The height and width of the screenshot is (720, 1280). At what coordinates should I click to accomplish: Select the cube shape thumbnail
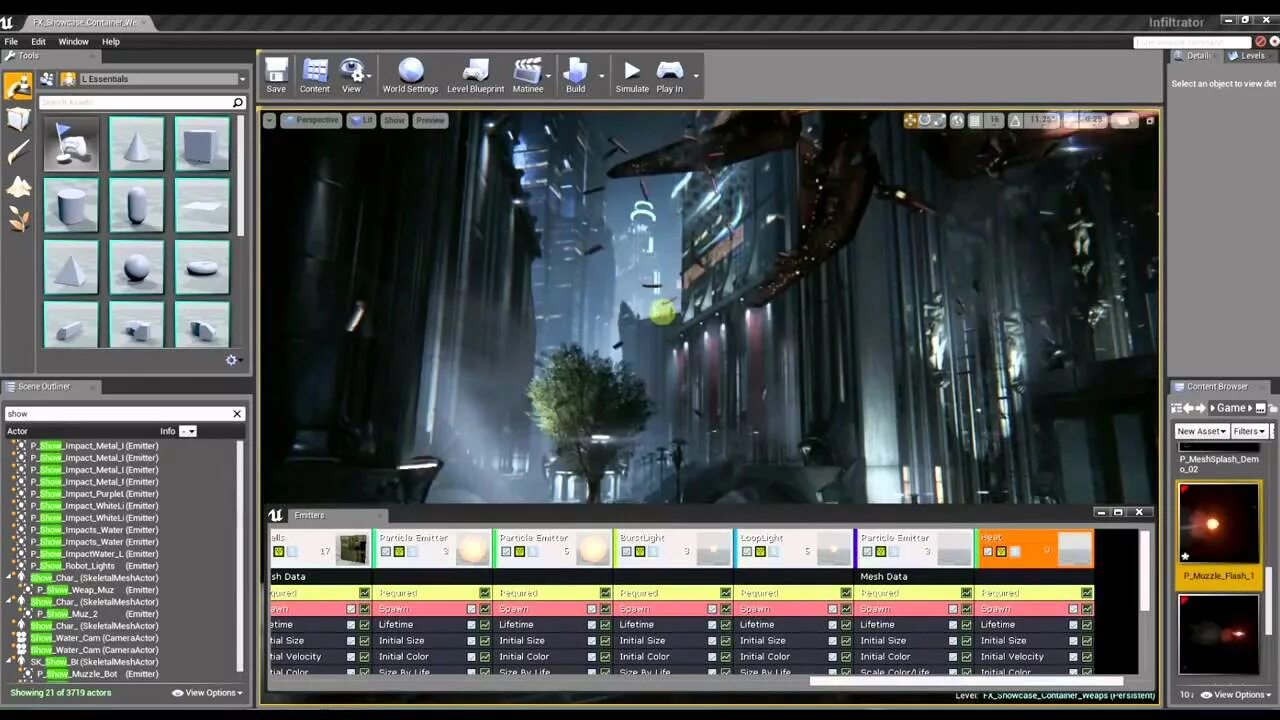pyautogui.click(x=202, y=144)
